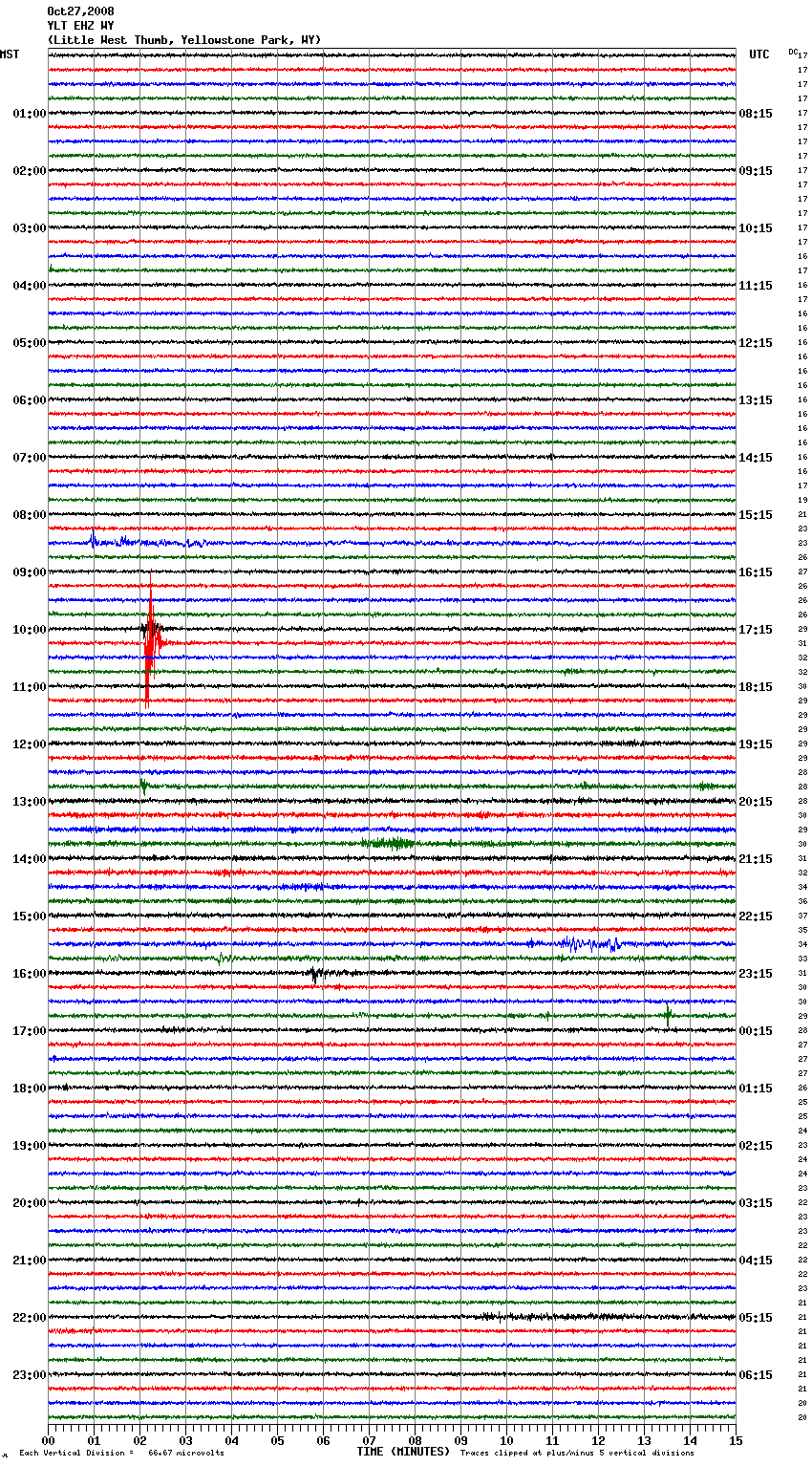Select the 05:00 MST row label
The image size is (812, 1466).
[x=30, y=343]
